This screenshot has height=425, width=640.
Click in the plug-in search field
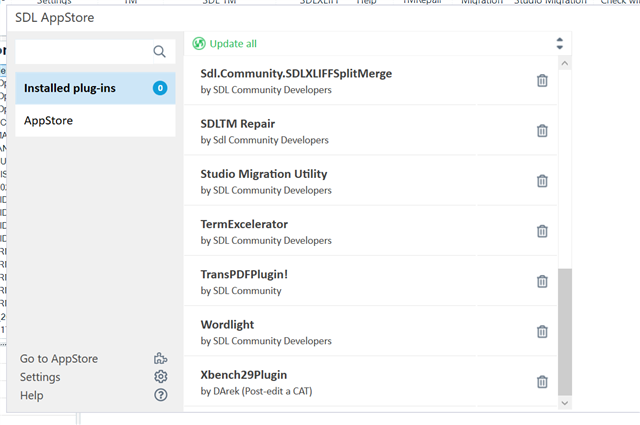[84, 51]
